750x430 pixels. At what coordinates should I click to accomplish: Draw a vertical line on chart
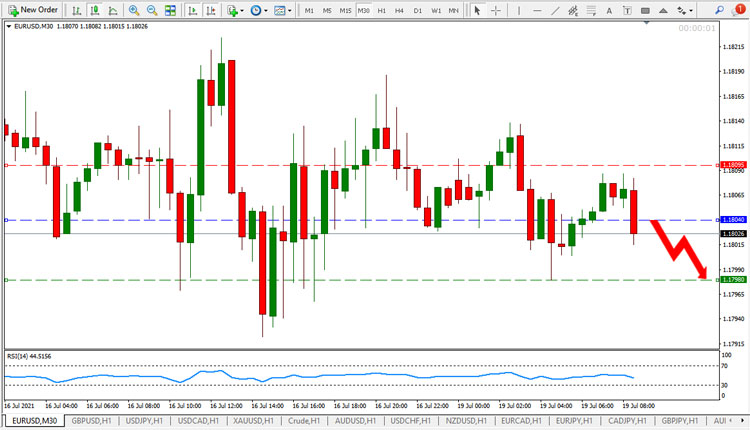519,10
